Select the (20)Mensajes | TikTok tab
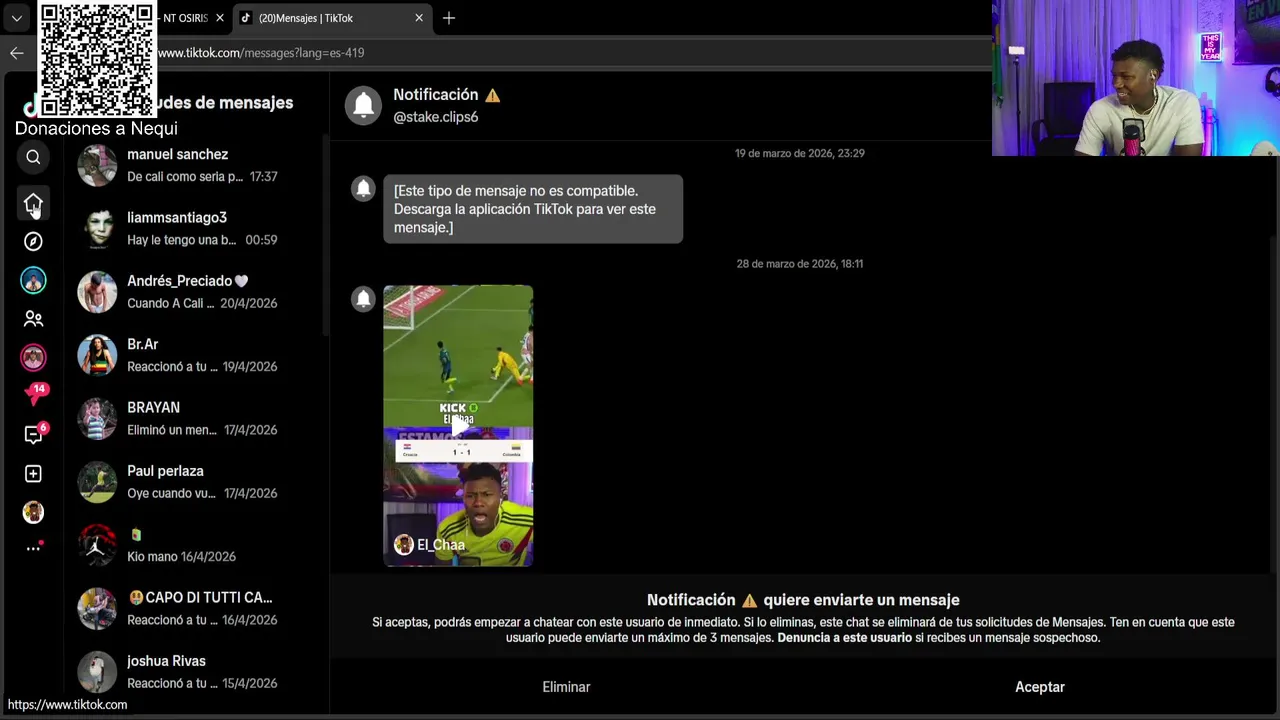The width and height of the screenshot is (1280, 720). tap(332, 18)
